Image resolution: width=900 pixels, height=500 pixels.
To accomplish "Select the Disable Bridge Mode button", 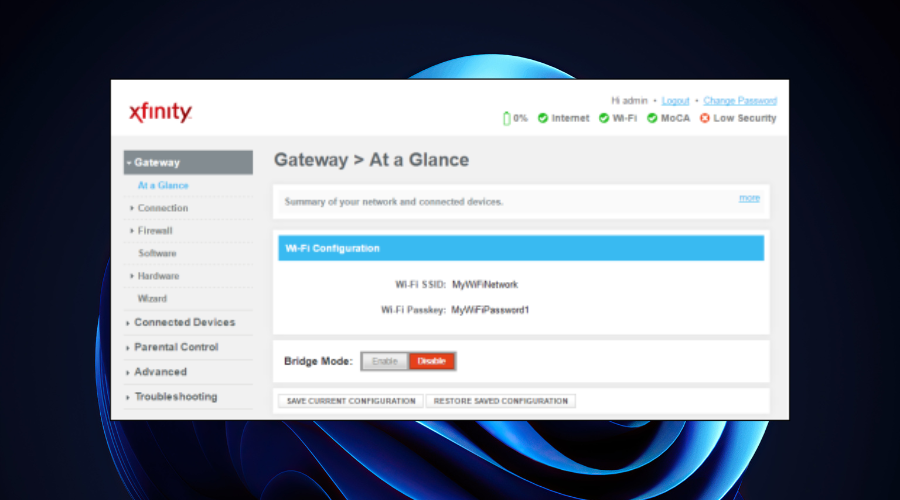I will point(432,361).
